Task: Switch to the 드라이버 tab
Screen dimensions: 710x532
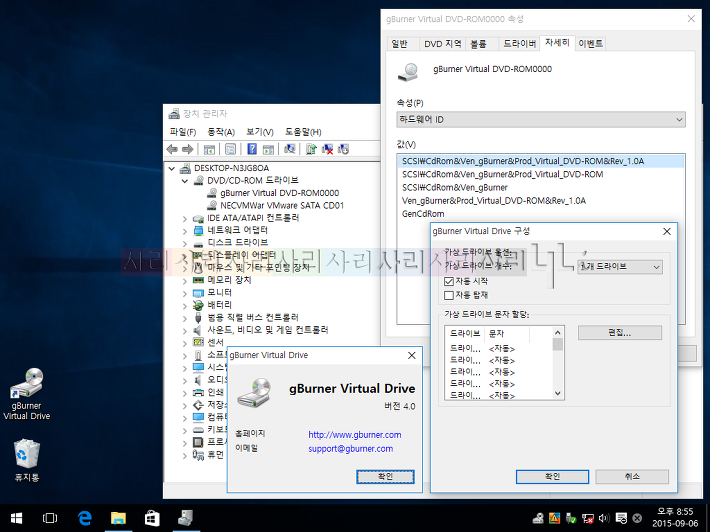Action: coord(519,43)
